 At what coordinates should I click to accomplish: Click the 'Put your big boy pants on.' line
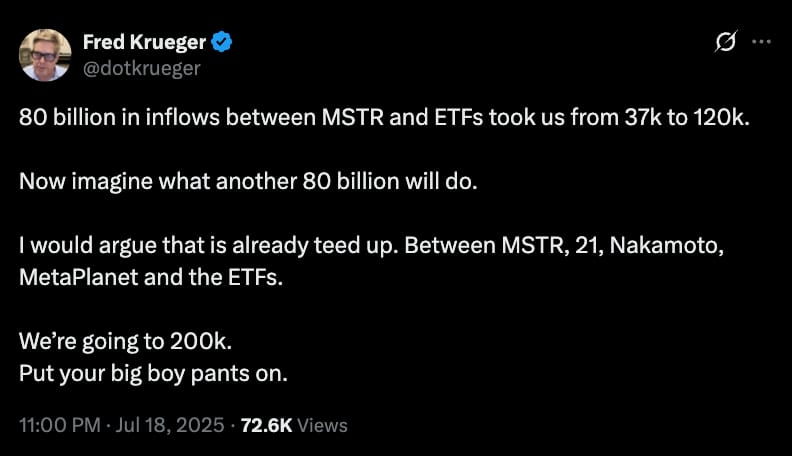point(153,374)
